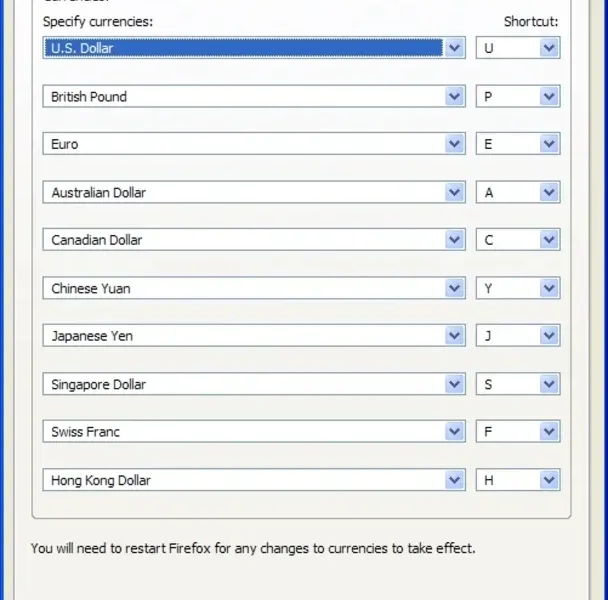This screenshot has height=600, width=608.
Task: Open the Swiss Franc currency dropdown
Action: (x=455, y=432)
